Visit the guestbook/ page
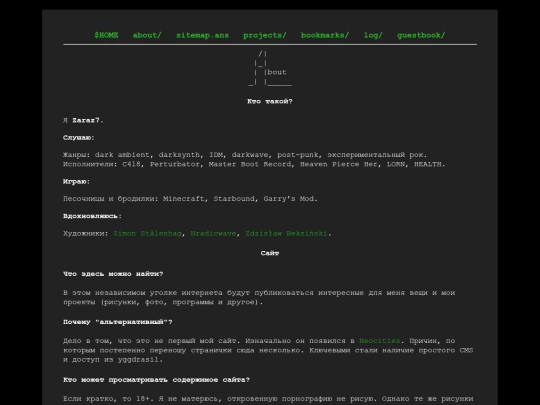The height and width of the screenshot is (405, 540). (421, 35)
